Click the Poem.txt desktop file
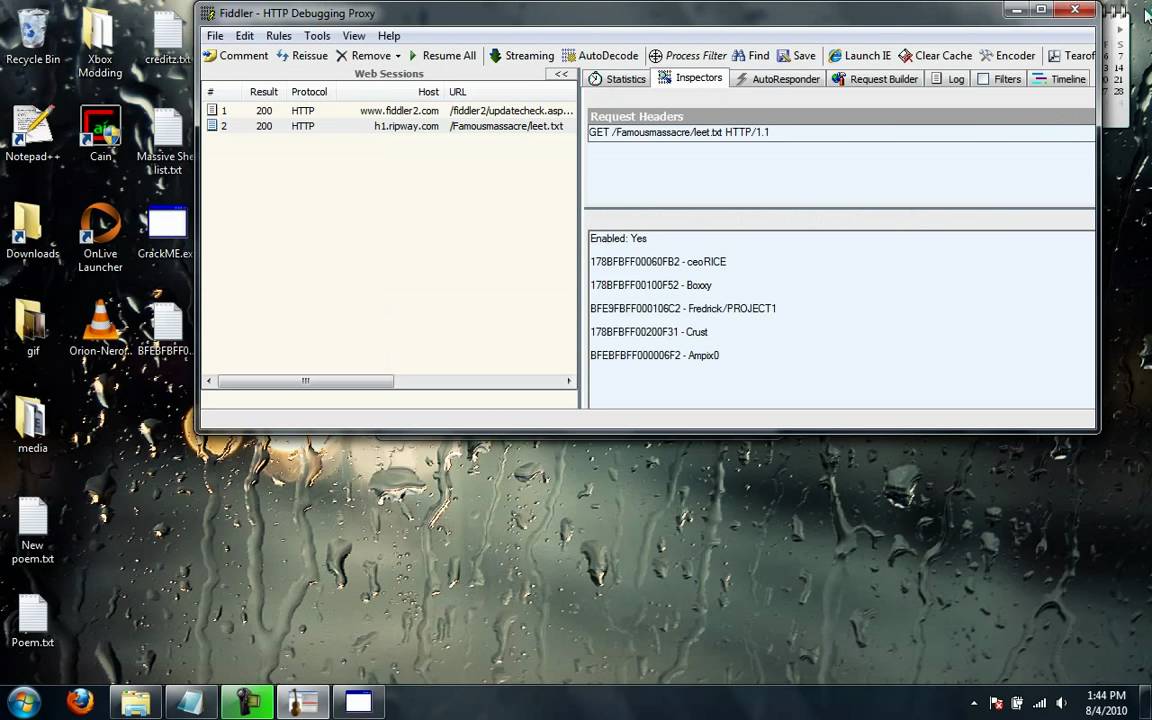Image resolution: width=1152 pixels, height=720 pixels. (32, 621)
